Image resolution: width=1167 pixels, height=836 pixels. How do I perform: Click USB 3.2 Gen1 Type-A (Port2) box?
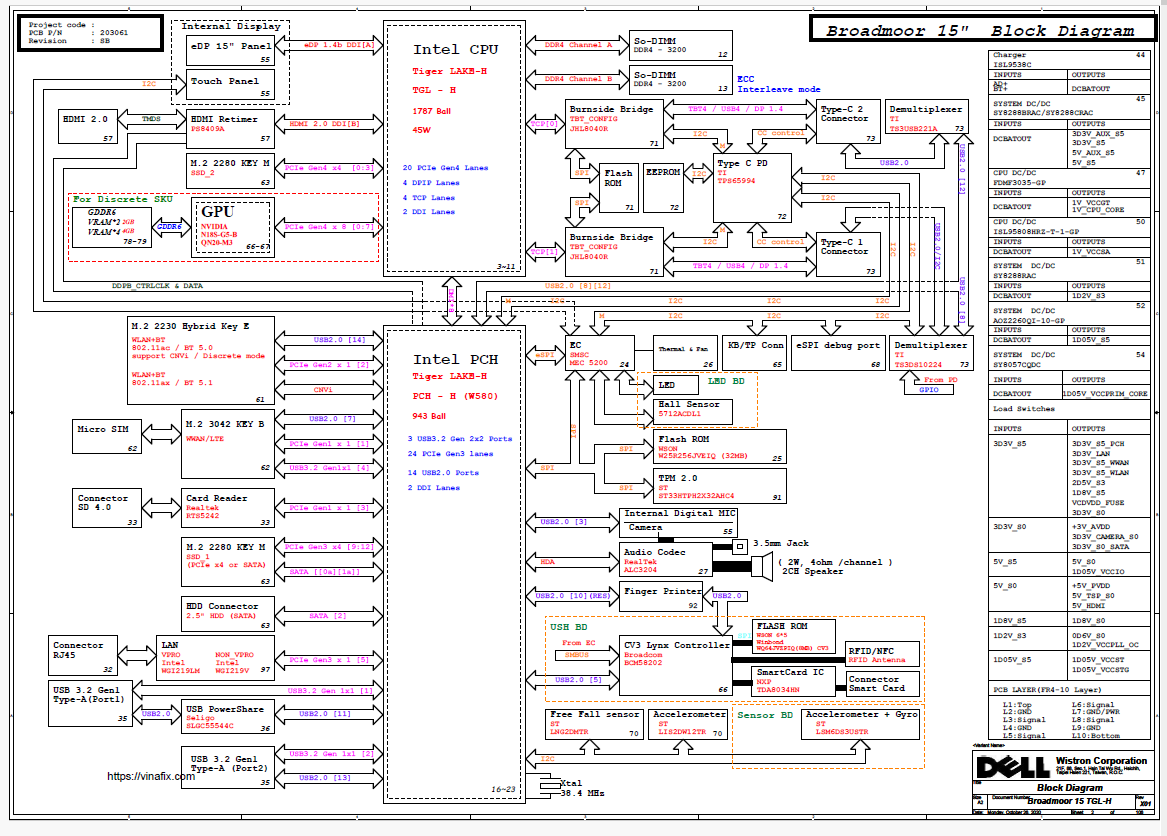pyautogui.click(x=228, y=768)
